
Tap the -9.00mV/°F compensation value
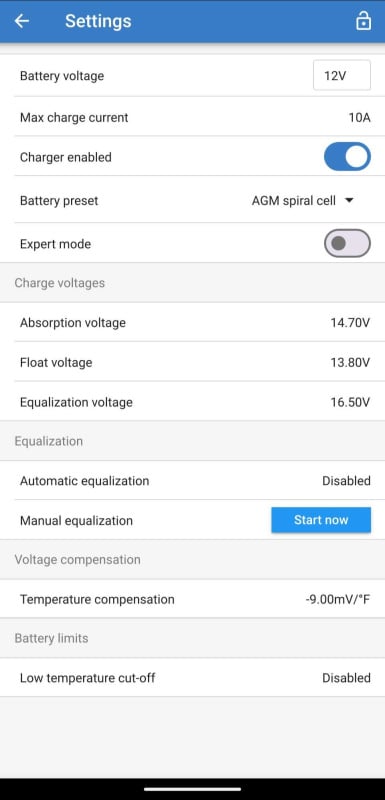click(x=338, y=599)
